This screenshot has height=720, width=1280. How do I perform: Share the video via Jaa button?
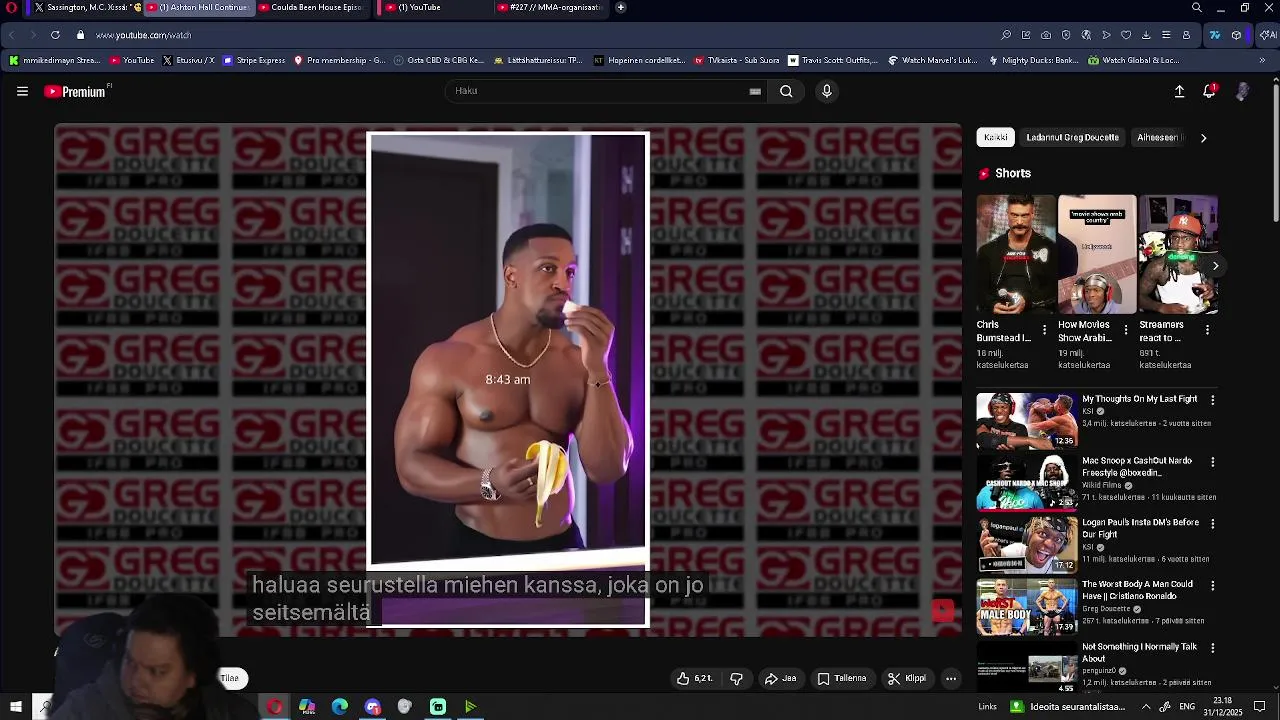click(x=780, y=678)
